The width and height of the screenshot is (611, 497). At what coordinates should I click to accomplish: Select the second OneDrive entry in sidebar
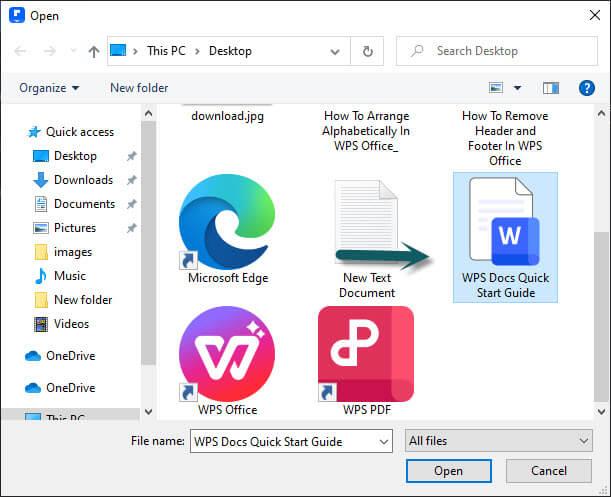click(x=71, y=388)
